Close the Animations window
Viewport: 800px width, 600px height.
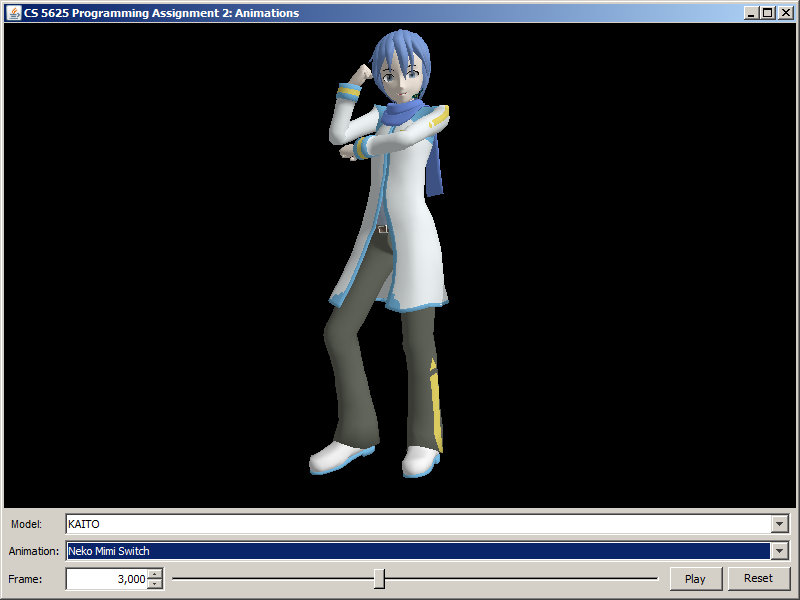coord(783,13)
